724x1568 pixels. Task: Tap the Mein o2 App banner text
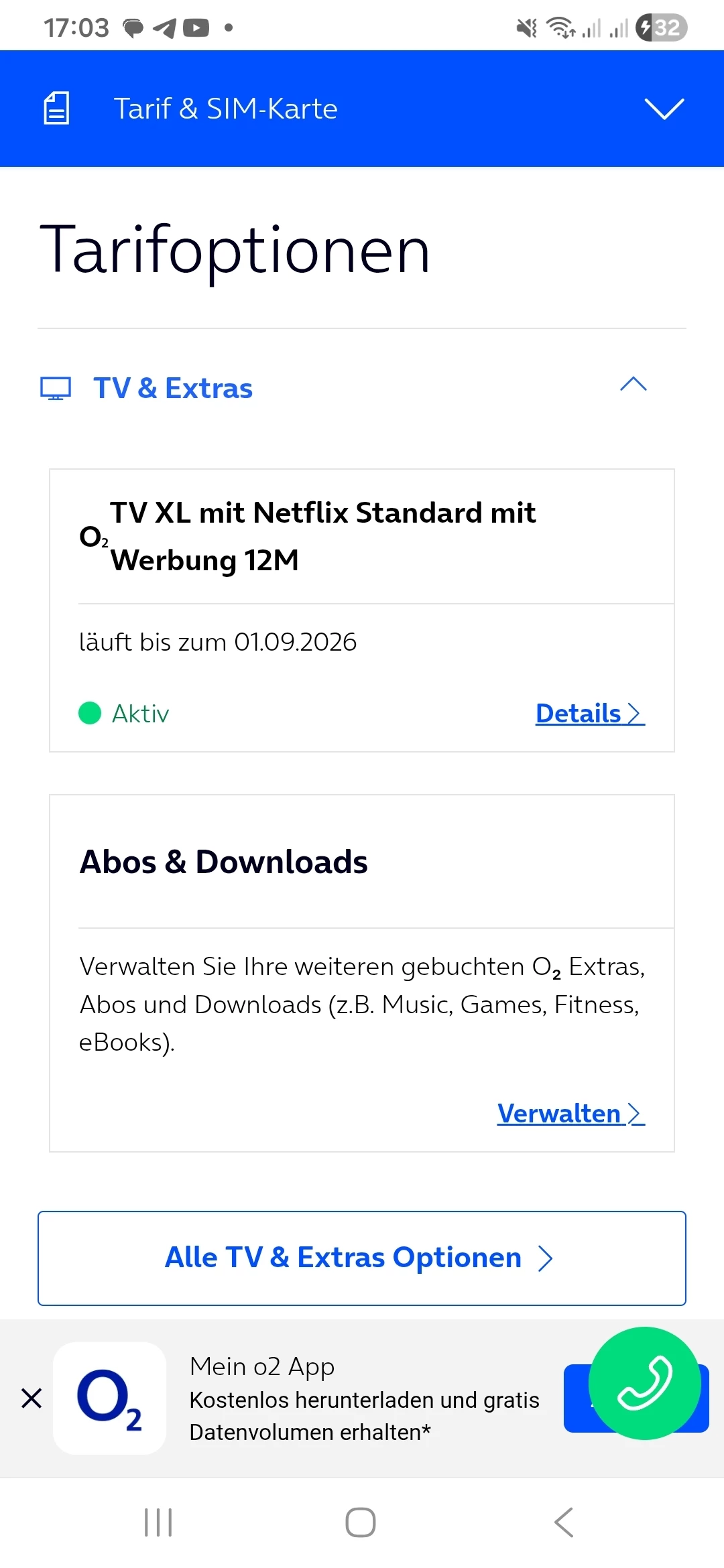point(364,1399)
